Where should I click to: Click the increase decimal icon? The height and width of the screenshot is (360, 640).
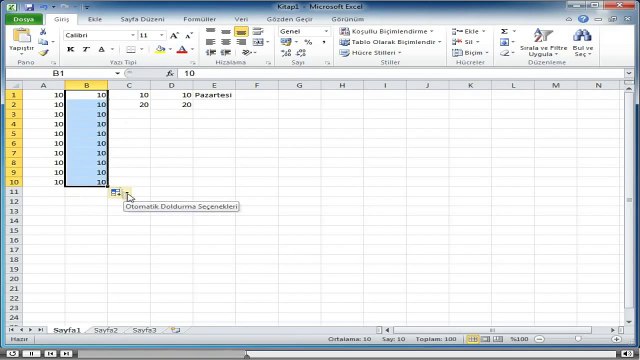286,52
